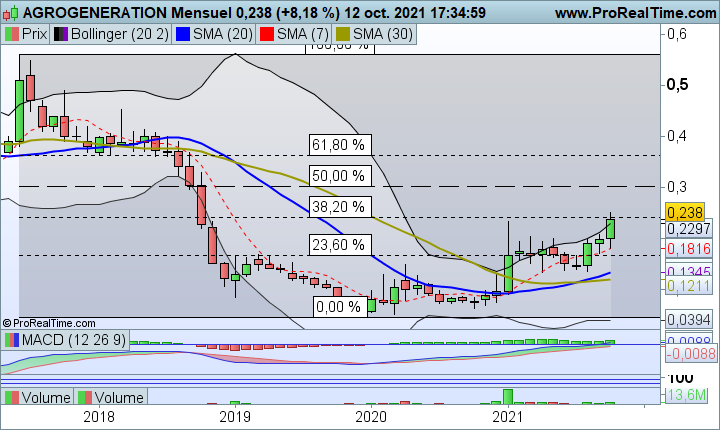Click the 0,6 price axis label

click(677, 34)
